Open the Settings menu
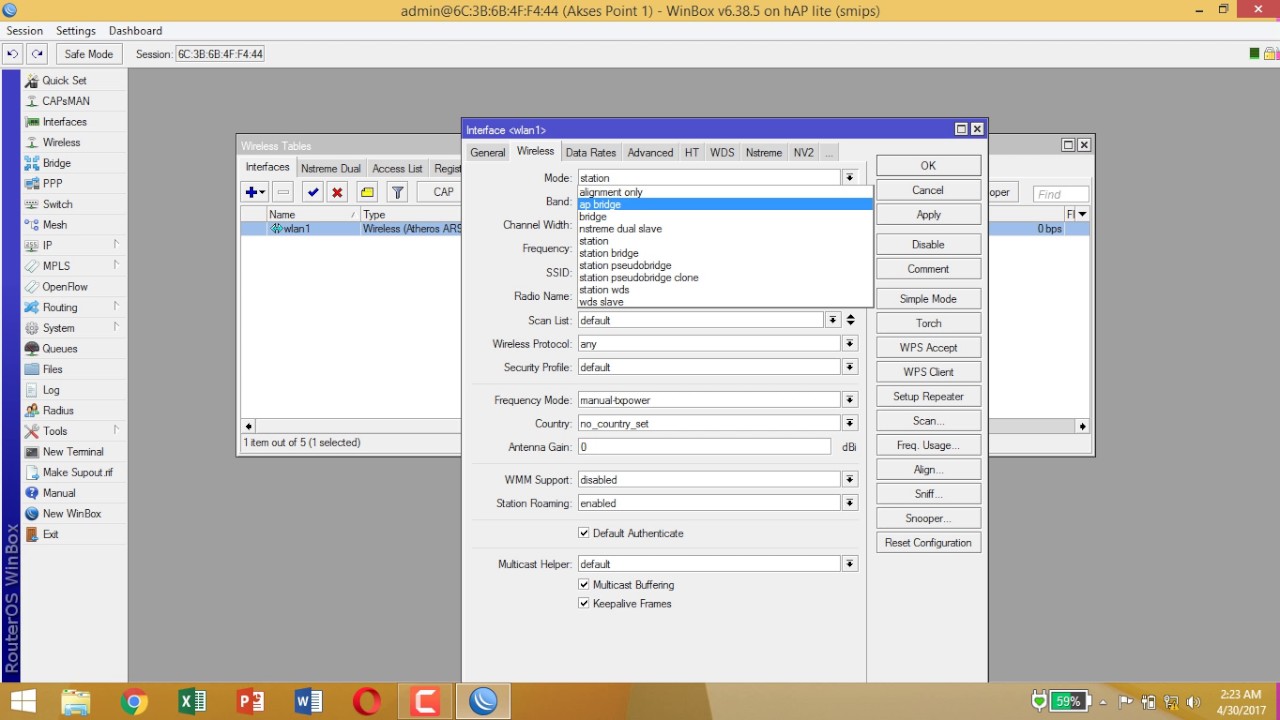 tap(76, 31)
